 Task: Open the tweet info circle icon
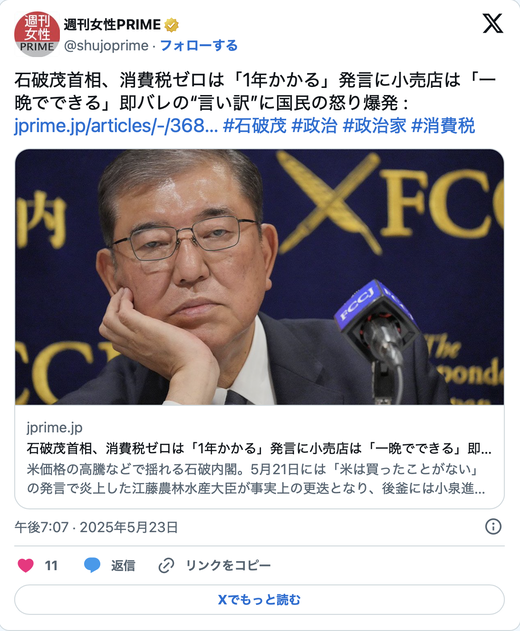tap(493, 526)
